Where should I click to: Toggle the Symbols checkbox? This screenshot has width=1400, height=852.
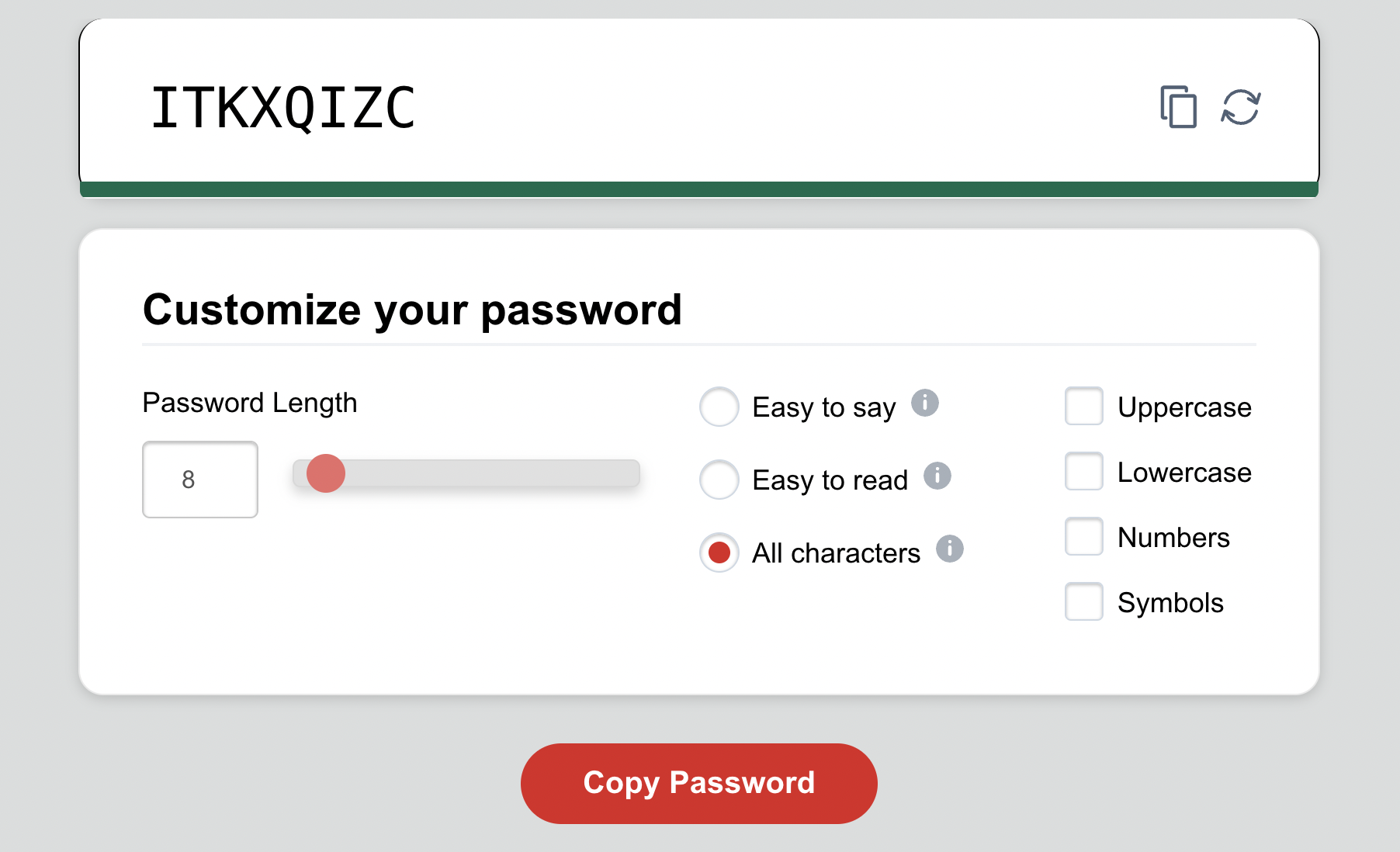coord(1084,601)
